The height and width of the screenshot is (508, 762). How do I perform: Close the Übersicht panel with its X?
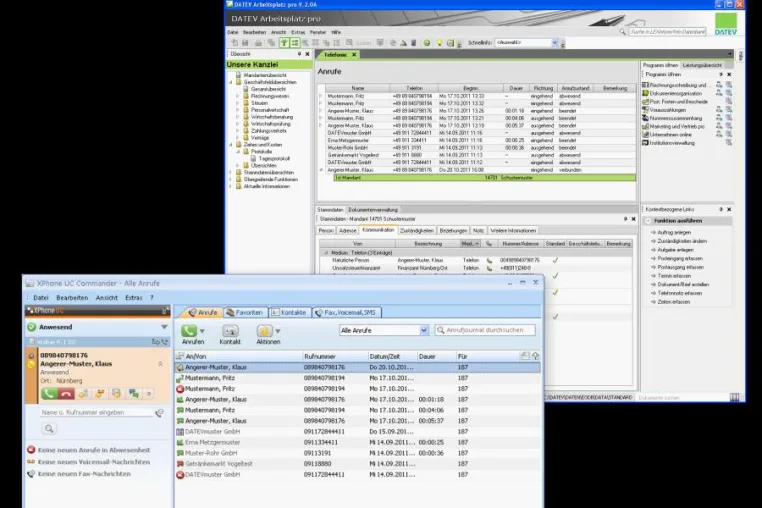point(307,54)
